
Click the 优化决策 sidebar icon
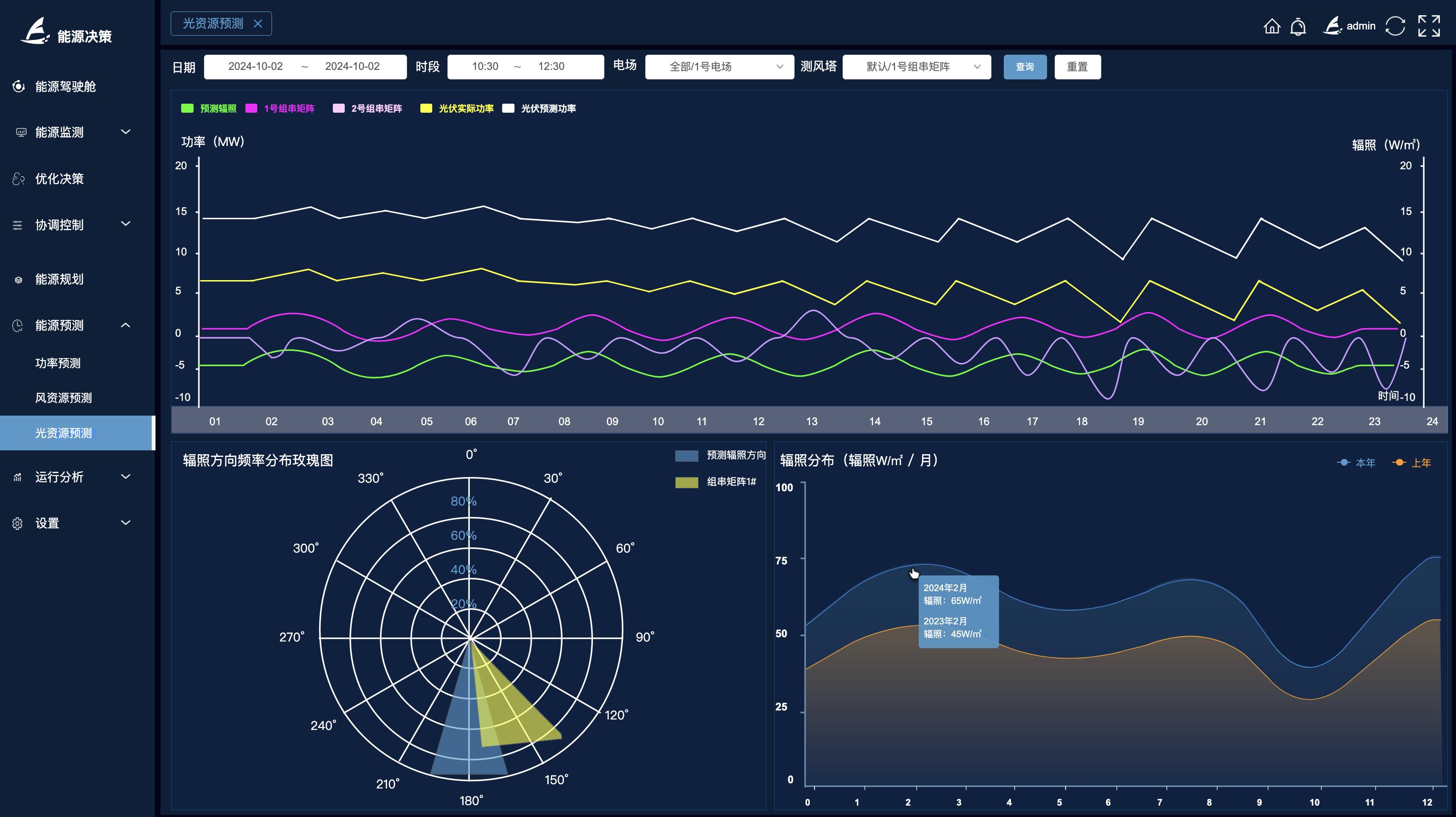pyautogui.click(x=19, y=179)
